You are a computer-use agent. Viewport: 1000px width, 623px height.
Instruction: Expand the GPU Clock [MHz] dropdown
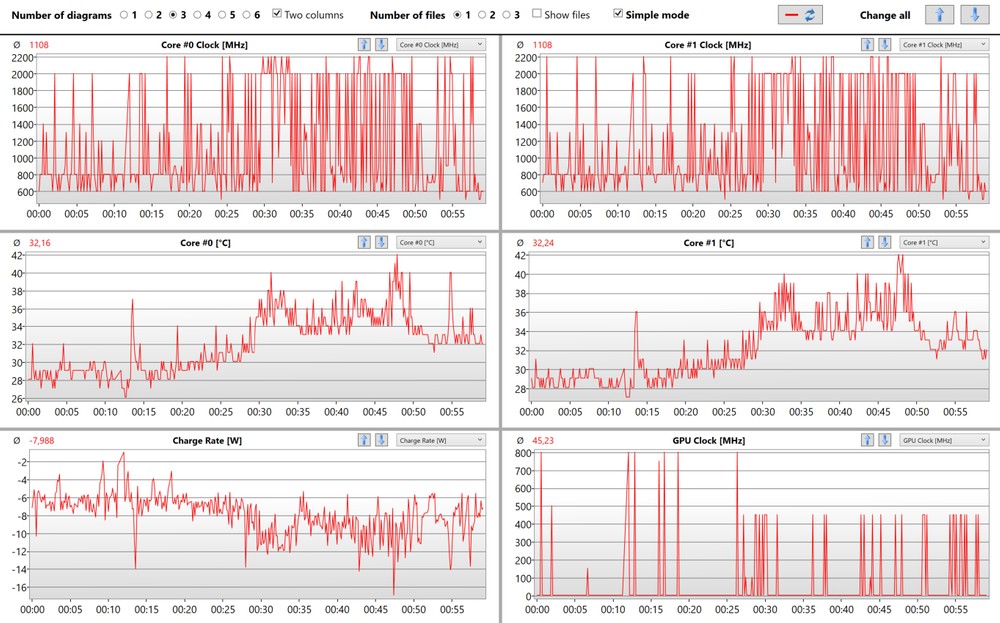click(x=942, y=440)
